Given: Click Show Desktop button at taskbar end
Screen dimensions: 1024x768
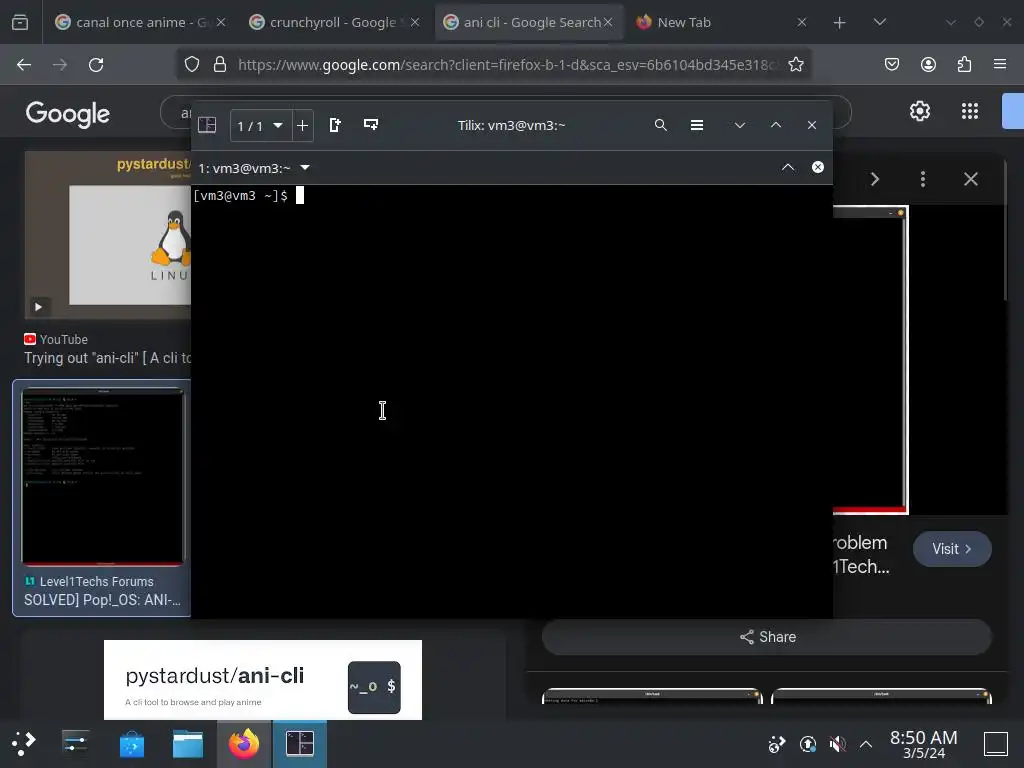Looking at the screenshot, I should (x=996, y=744).
